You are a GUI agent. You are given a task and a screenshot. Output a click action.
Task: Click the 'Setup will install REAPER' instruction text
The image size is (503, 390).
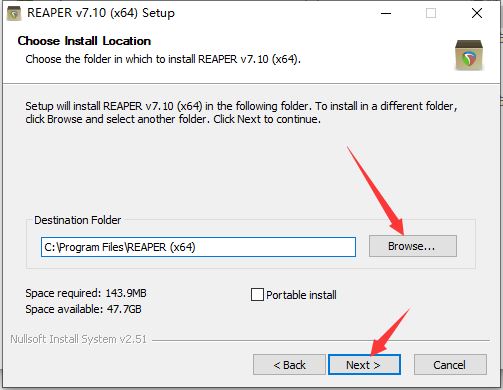click(241, 113)
